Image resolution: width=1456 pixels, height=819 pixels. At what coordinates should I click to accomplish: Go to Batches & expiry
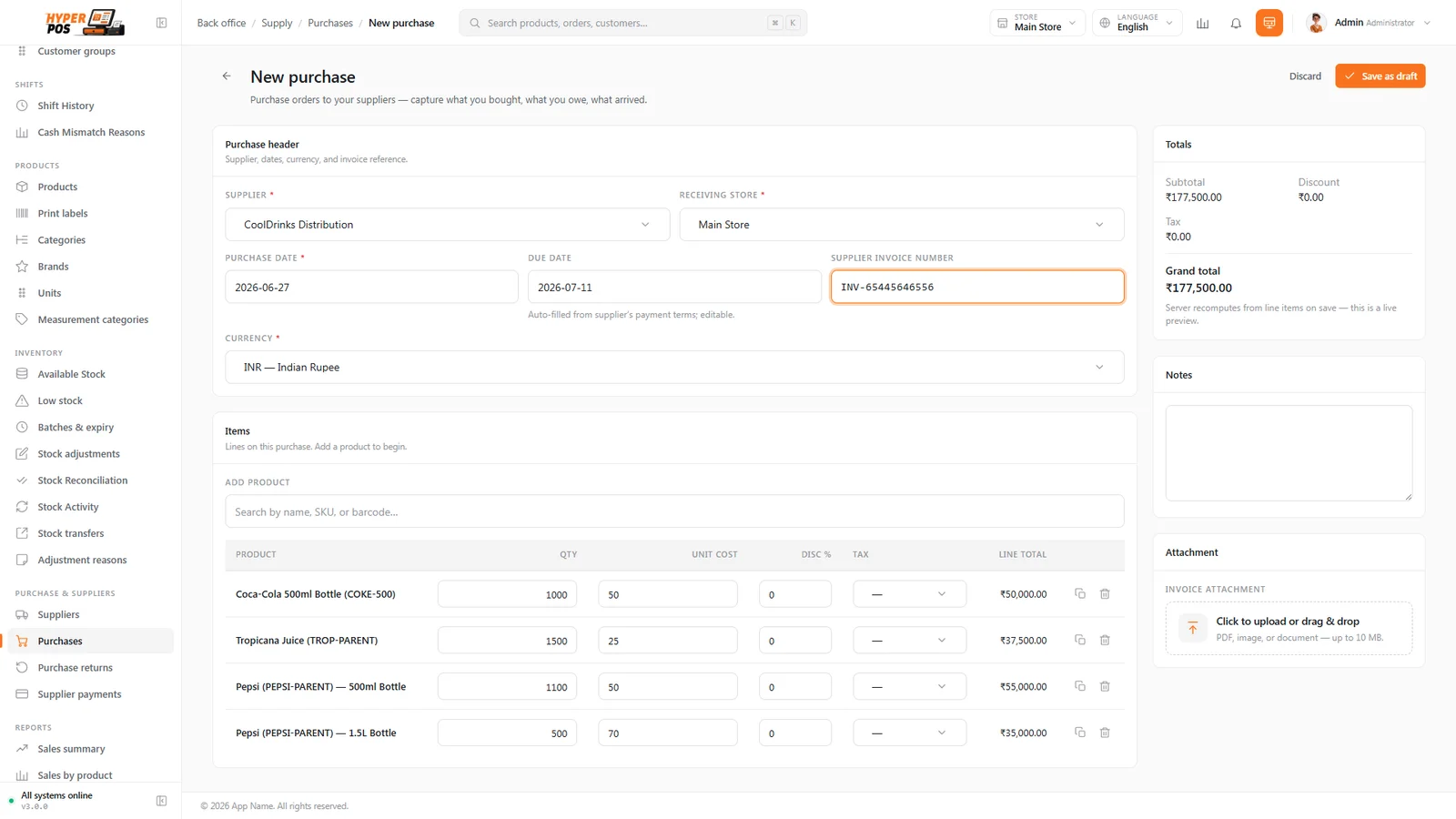(x=76, y=428)
